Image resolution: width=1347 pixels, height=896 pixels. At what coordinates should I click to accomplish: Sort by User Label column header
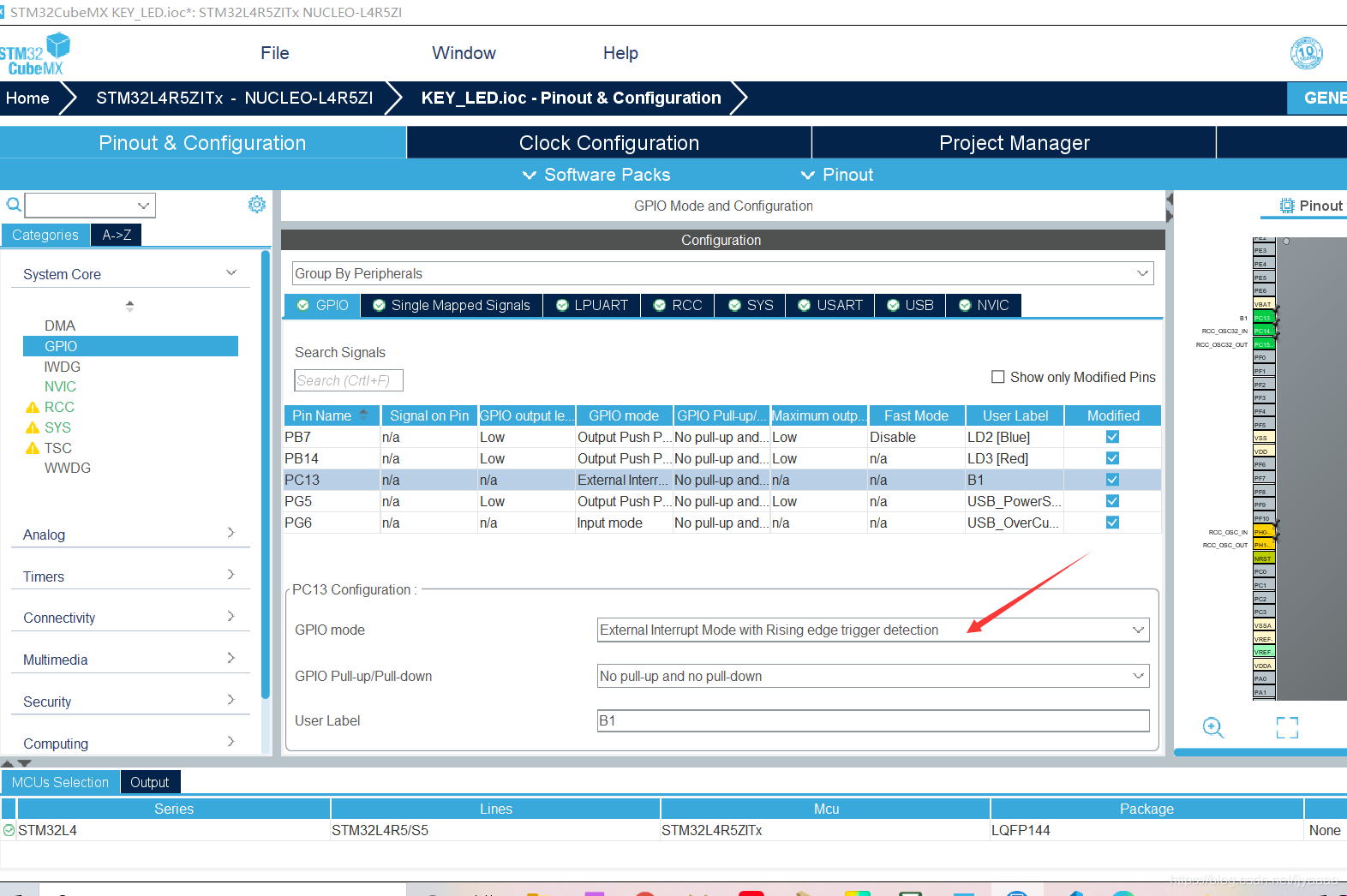point(1015,415)
